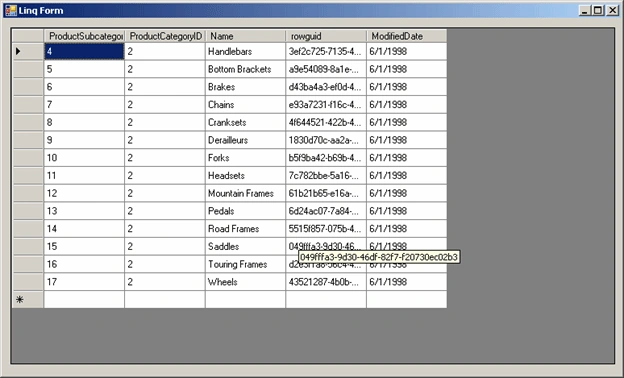Select subcategory ID cell 15
This screenshot has height=378, width=624.
[84, 246]
